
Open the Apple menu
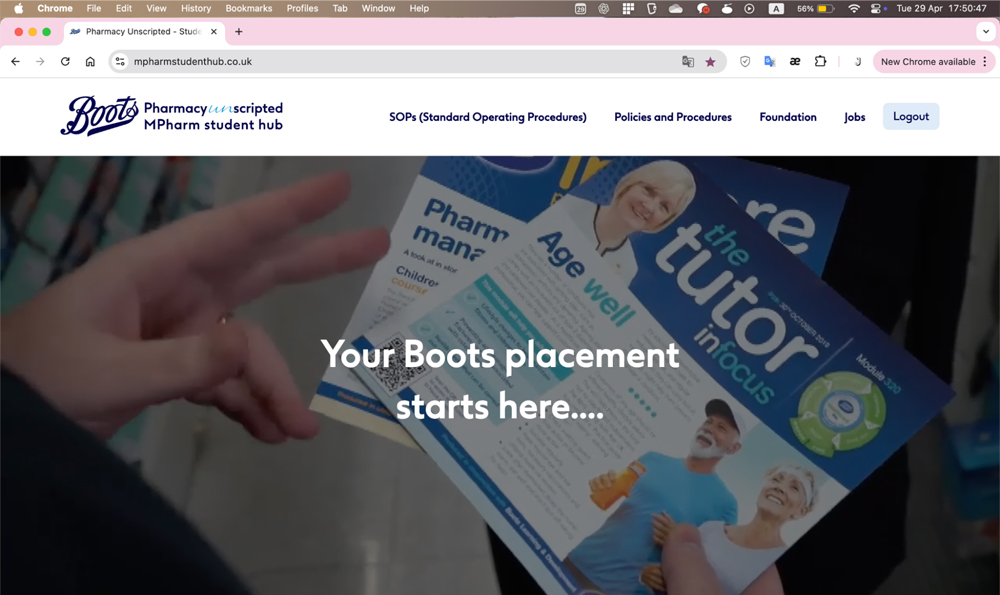click(18, 8)
